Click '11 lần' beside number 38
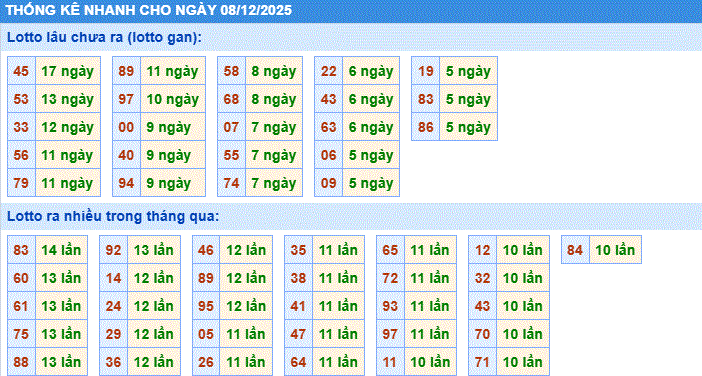702x376 pixels. click(338, 278)
